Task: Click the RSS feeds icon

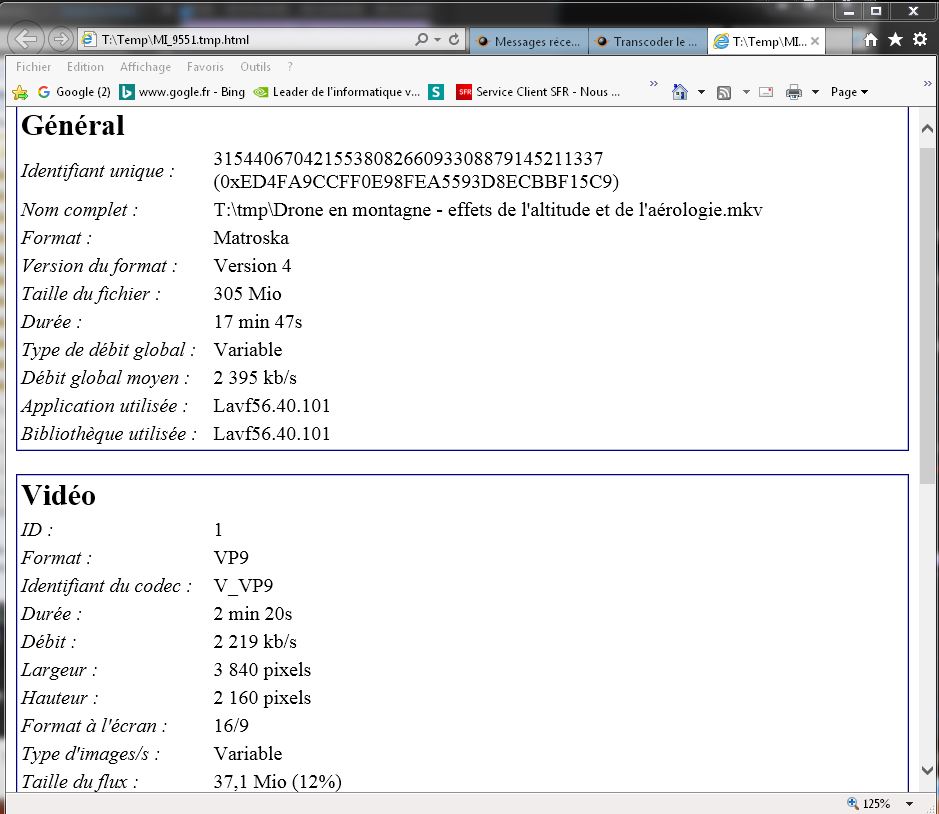Action: pos(724,92)
